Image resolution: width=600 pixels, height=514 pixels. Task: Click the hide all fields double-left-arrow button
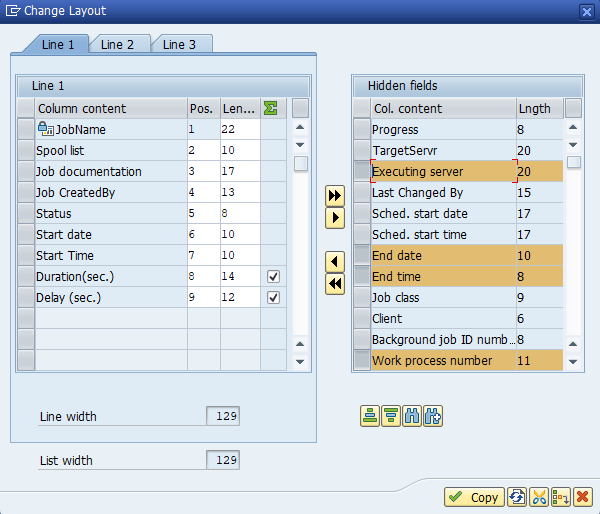click(x=335, y=283)
